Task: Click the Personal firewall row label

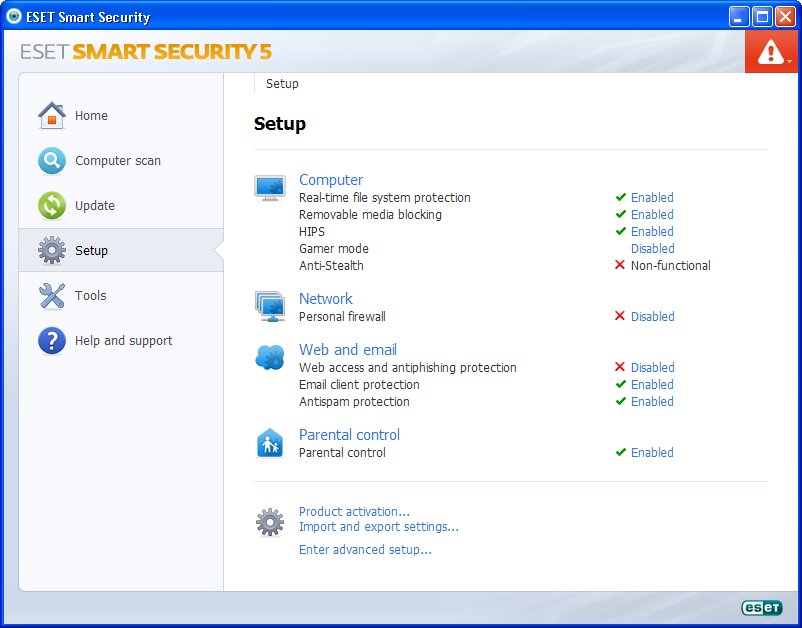Action: coord(342,317)
